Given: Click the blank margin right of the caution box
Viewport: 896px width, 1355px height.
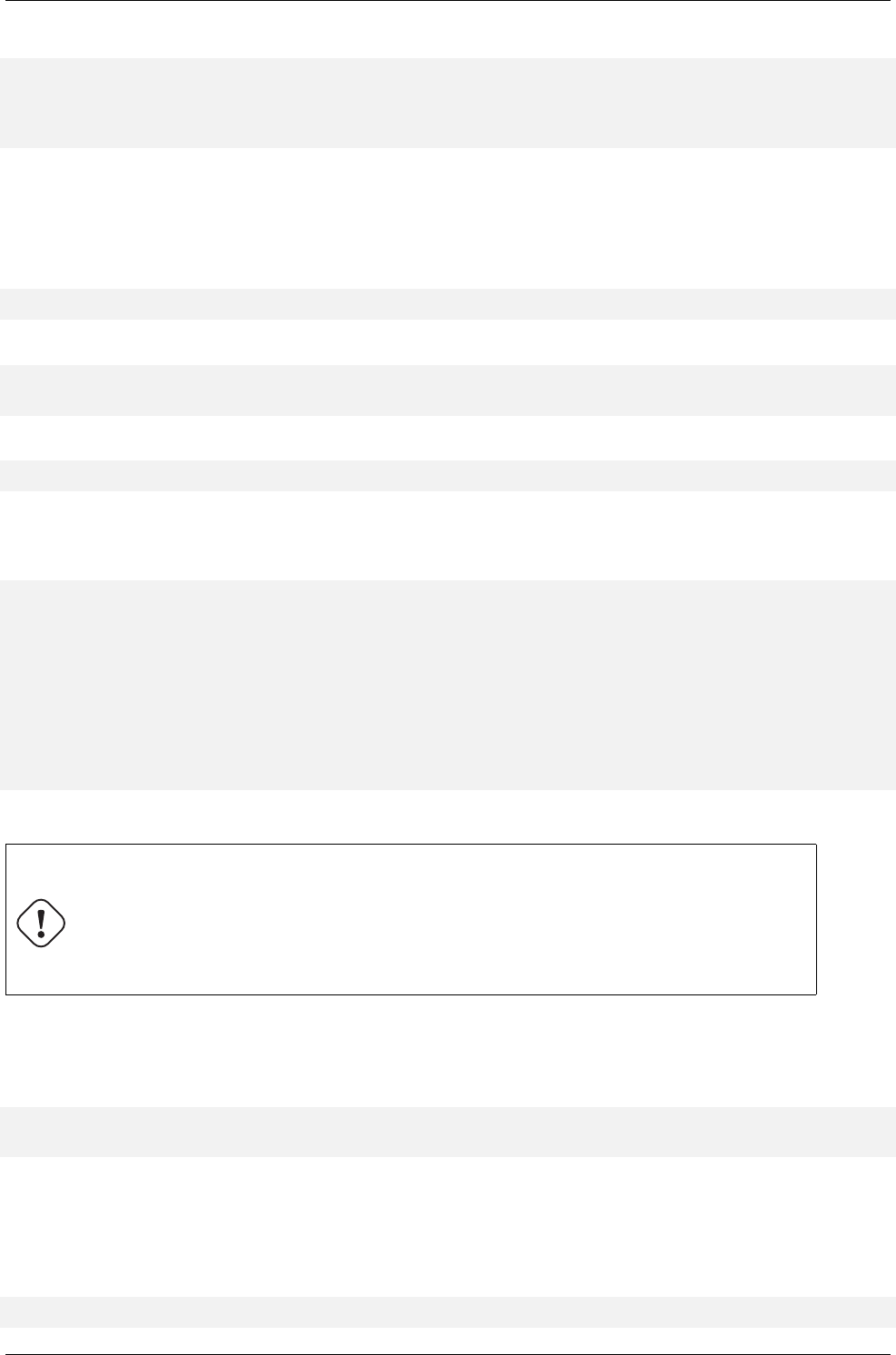Looking at the screenshot, I should click(x=856, y=919).
